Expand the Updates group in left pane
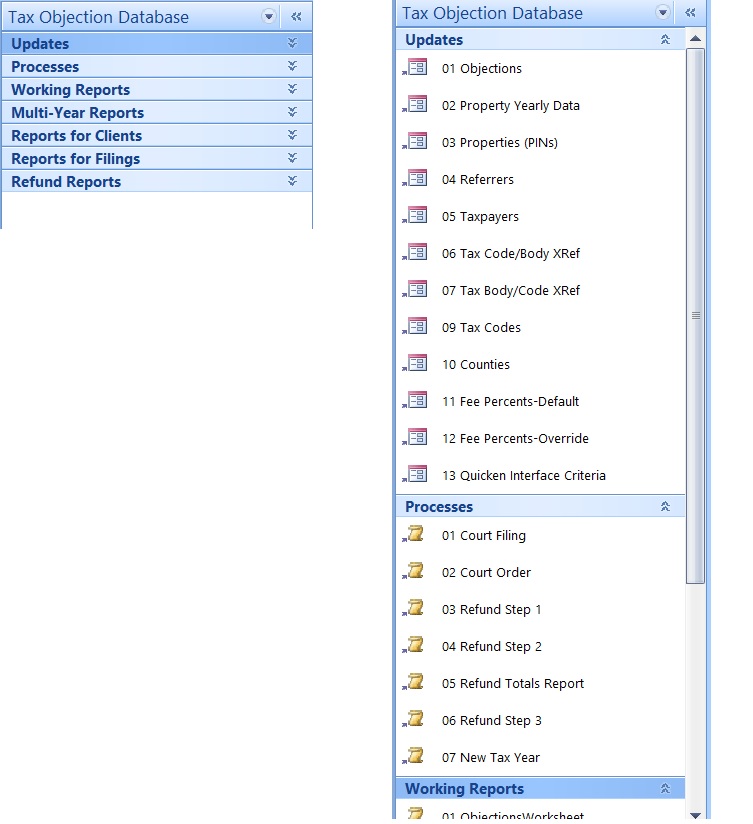 point(292,43)
